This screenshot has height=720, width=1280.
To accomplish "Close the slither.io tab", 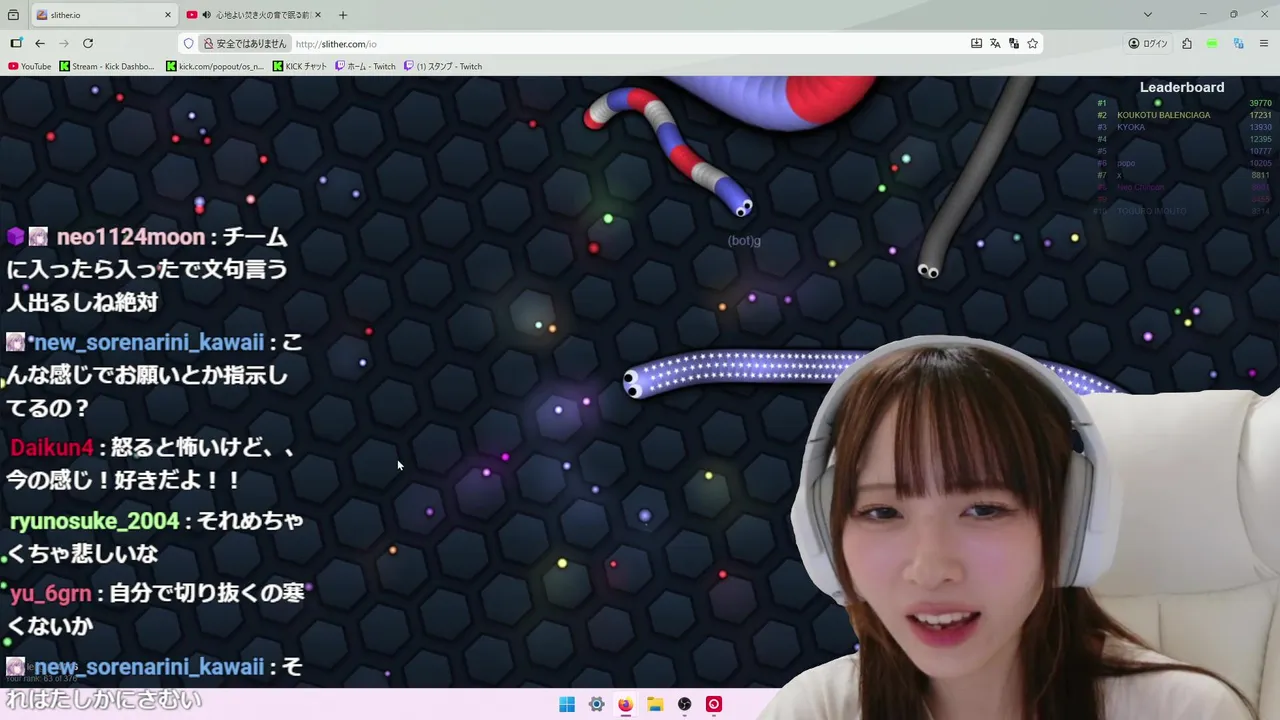I will click(x=167, y=15).
